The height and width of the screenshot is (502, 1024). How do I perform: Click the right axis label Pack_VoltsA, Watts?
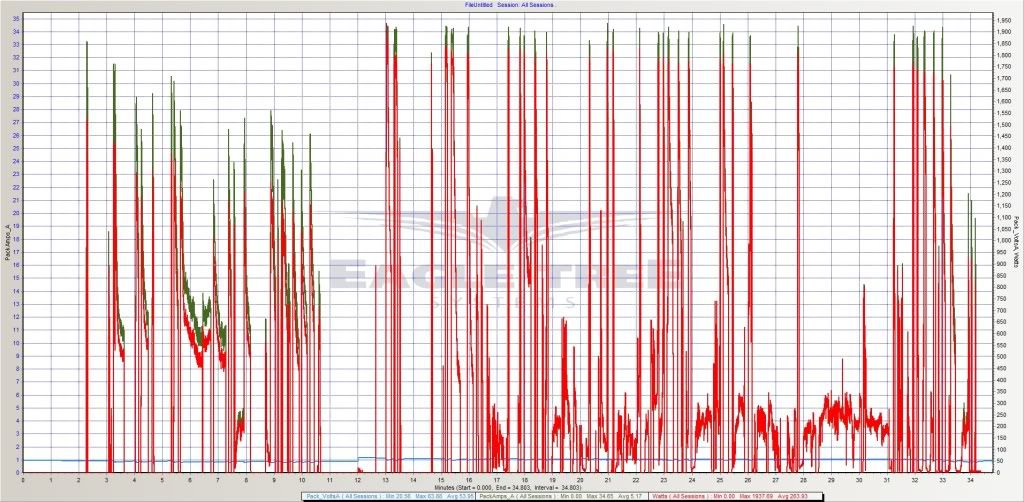pyautogui.click(x=1017, y=238)
